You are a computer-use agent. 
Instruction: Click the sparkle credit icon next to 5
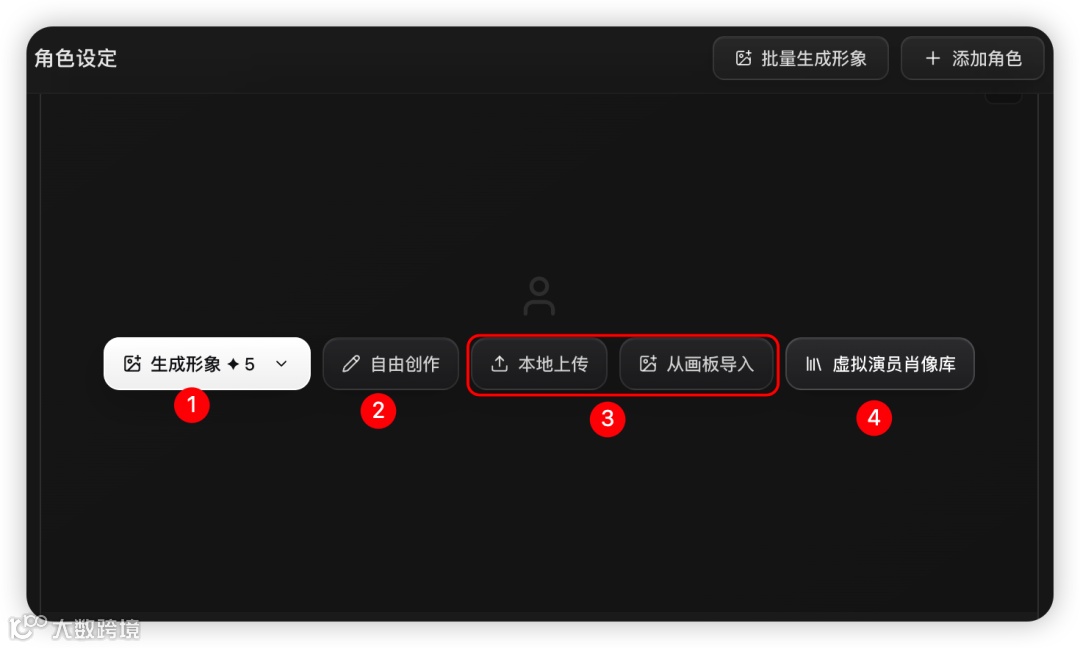click(233, 364)
